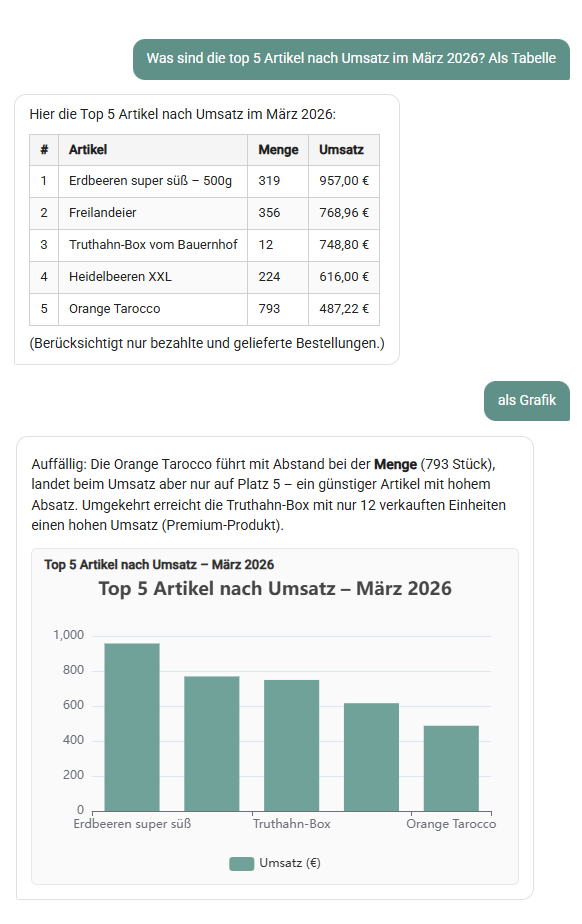Click the Umsatz value 616,00 €

pyautogui.click(x=344, y=277)
